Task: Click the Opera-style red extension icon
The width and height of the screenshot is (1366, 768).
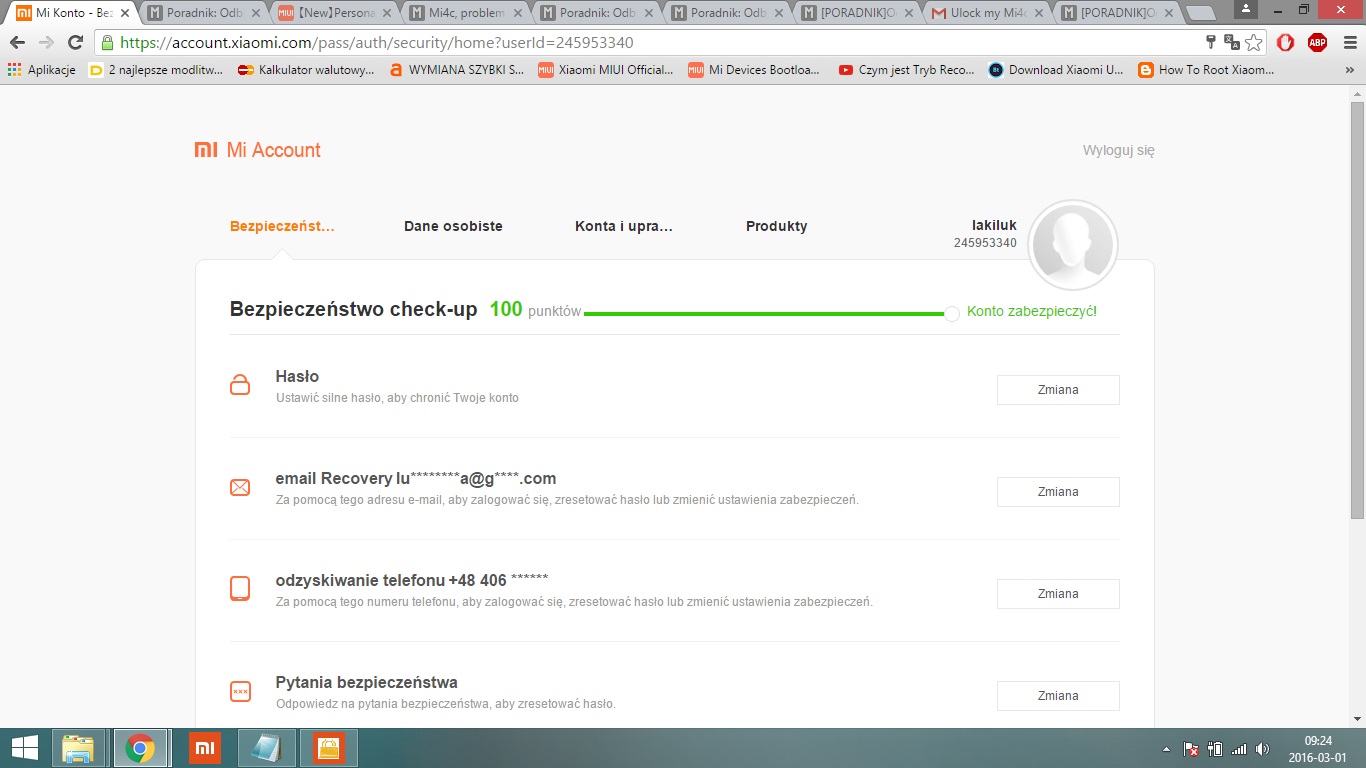Action: [1286, 42]
